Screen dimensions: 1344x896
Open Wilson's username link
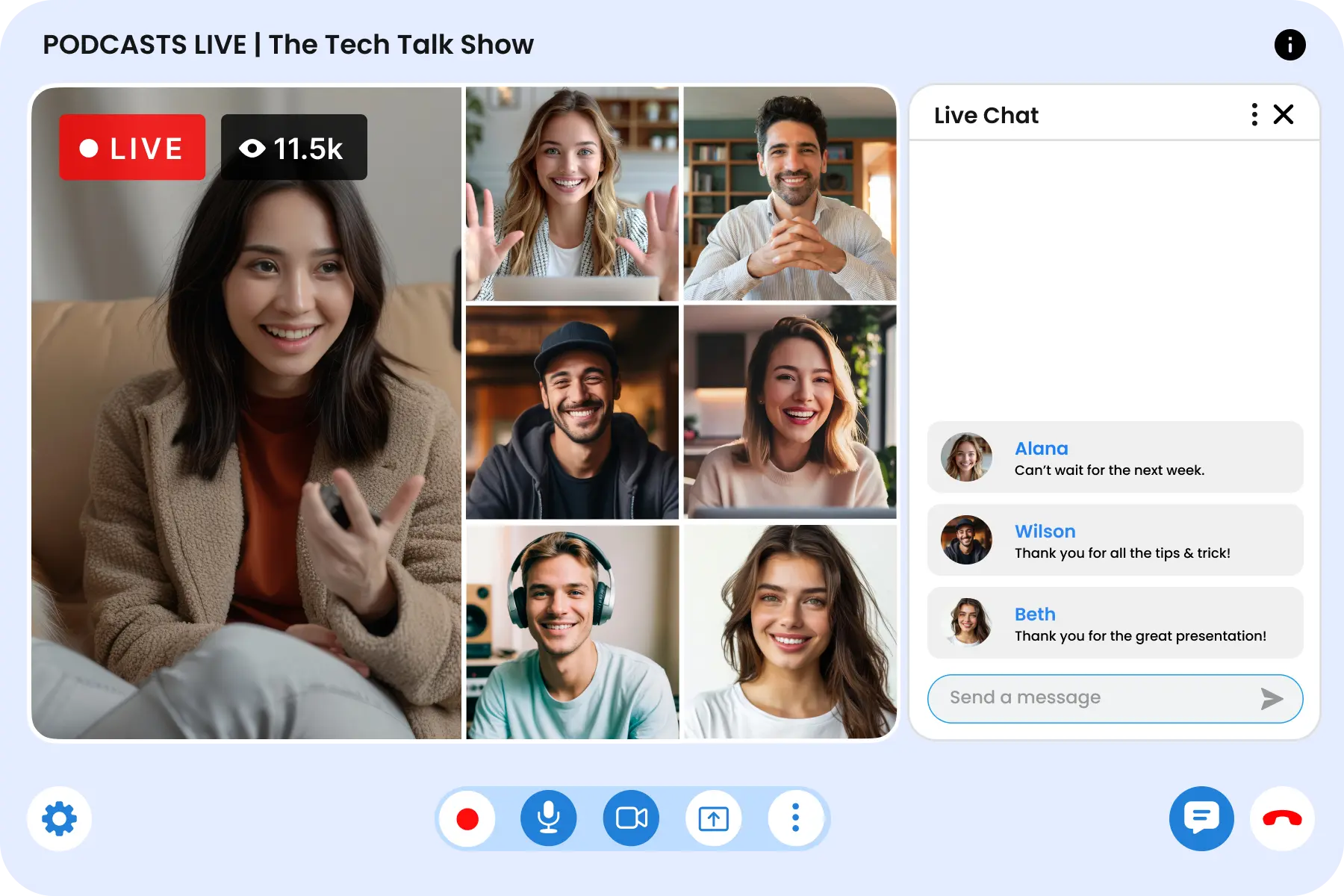pyautogui.click(x=1045, y=531)
